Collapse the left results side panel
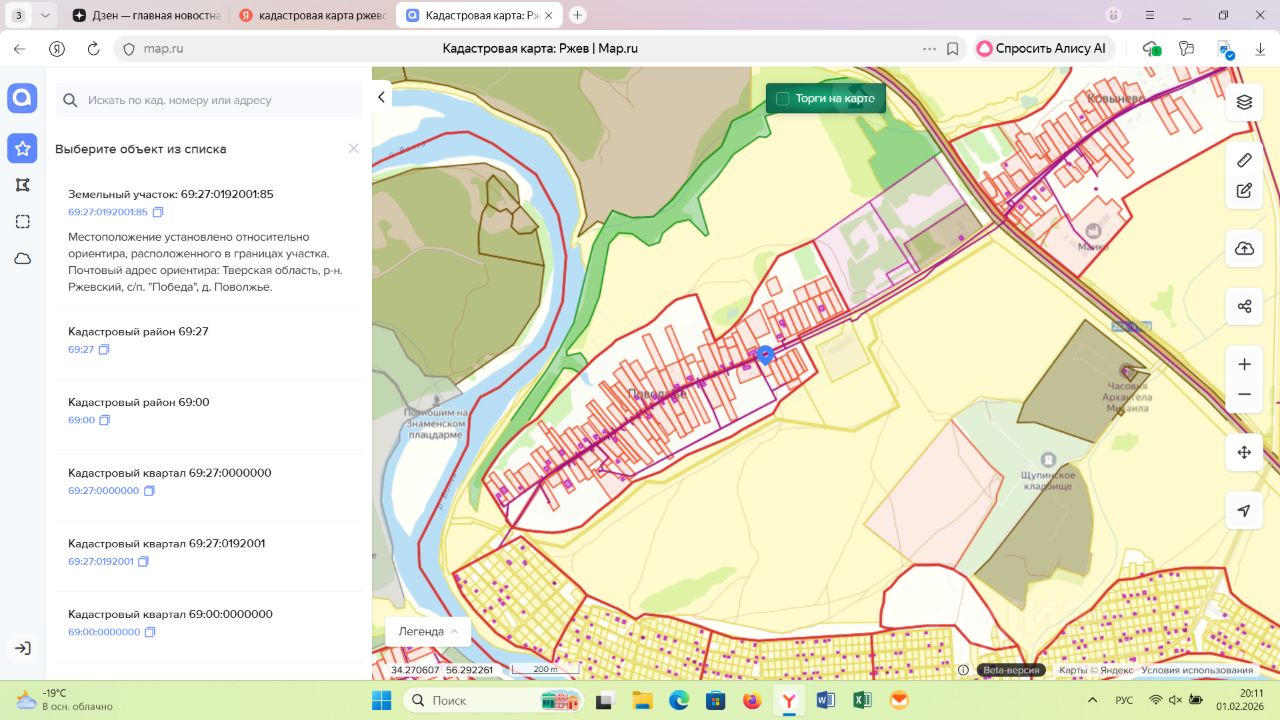This screenshot has height=720, width=1280. 381,97
